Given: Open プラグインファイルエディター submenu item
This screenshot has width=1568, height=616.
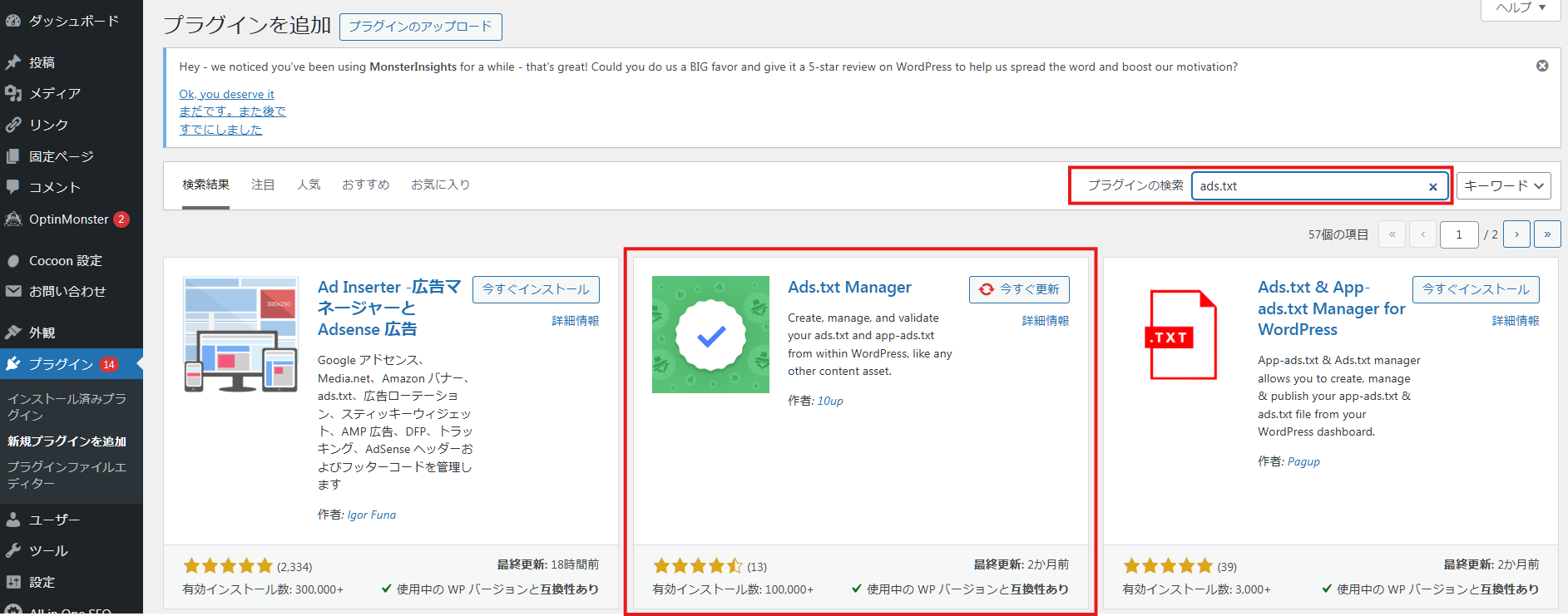Looking at the screenshot, I should 67,475.
